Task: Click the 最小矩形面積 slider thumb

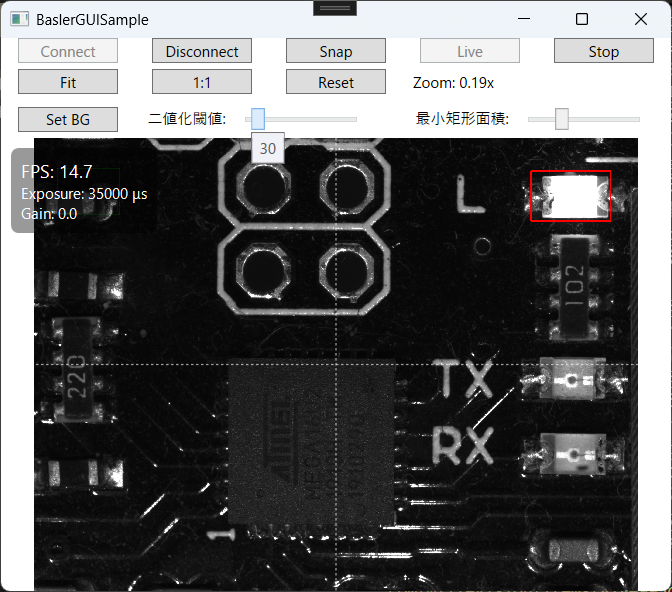Action: click(562, 119)
